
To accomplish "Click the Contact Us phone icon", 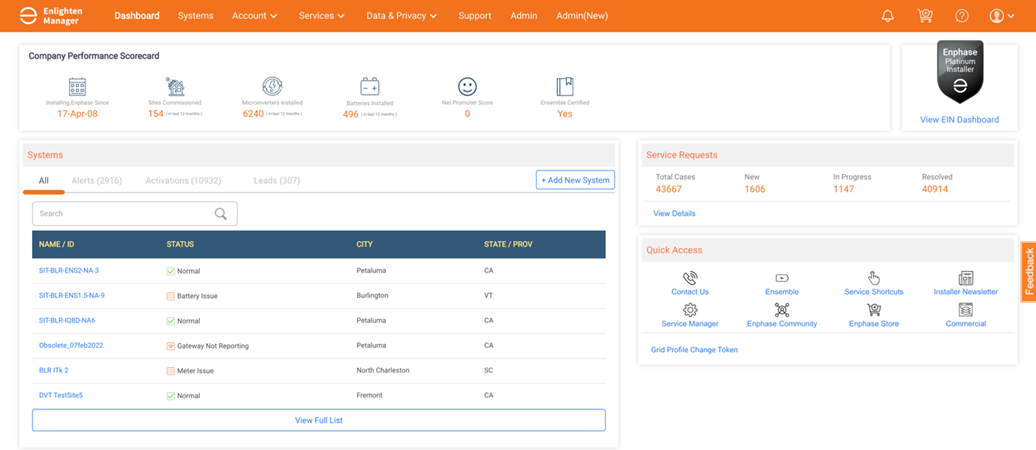I will click(x=690, y=278).
